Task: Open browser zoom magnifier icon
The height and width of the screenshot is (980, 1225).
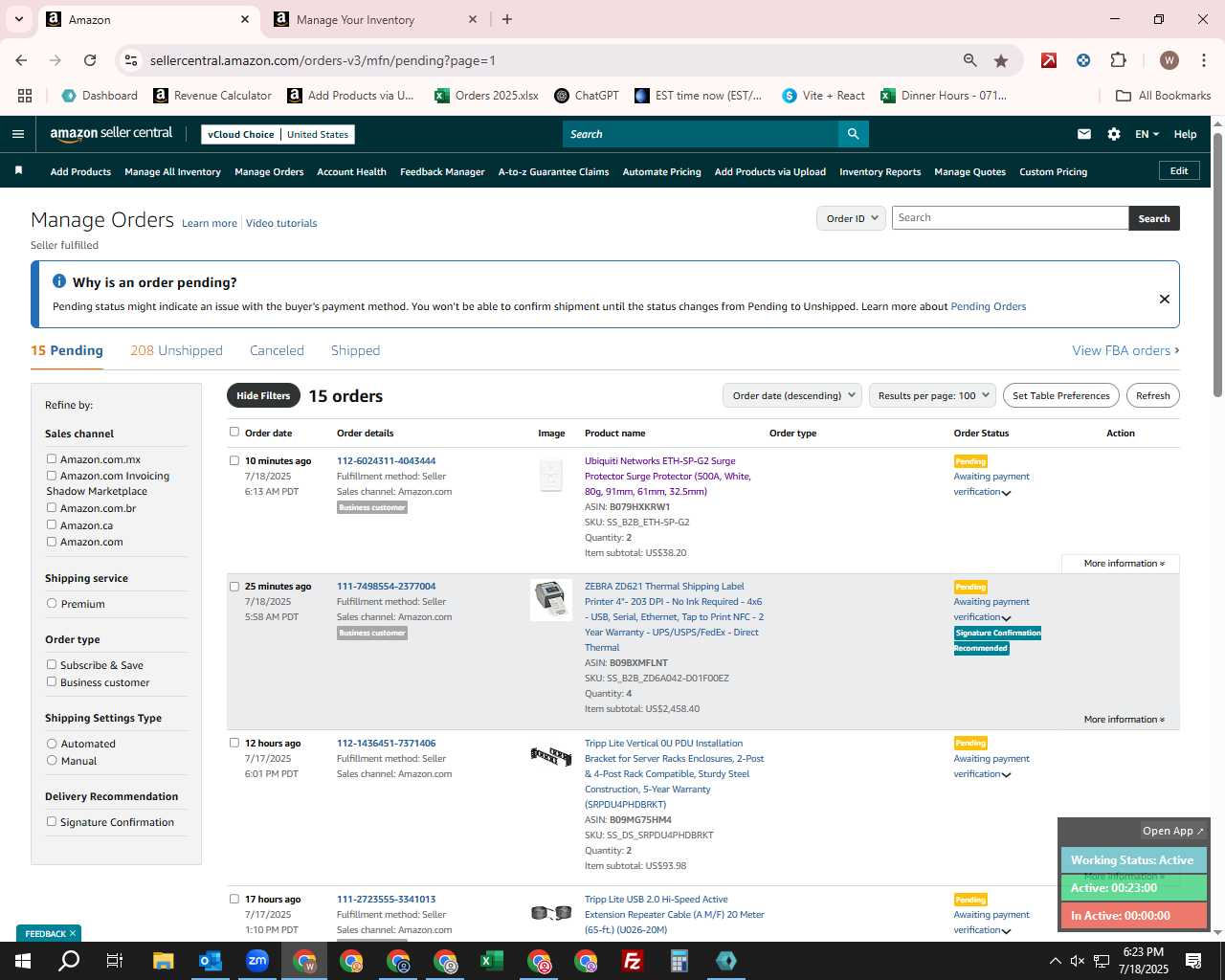Action: tap(970, 60)
